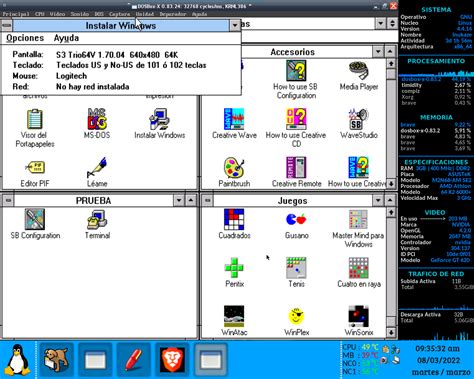
Task: Launch Terminal in PRUEBA group
Action: [x=97, y=219]
